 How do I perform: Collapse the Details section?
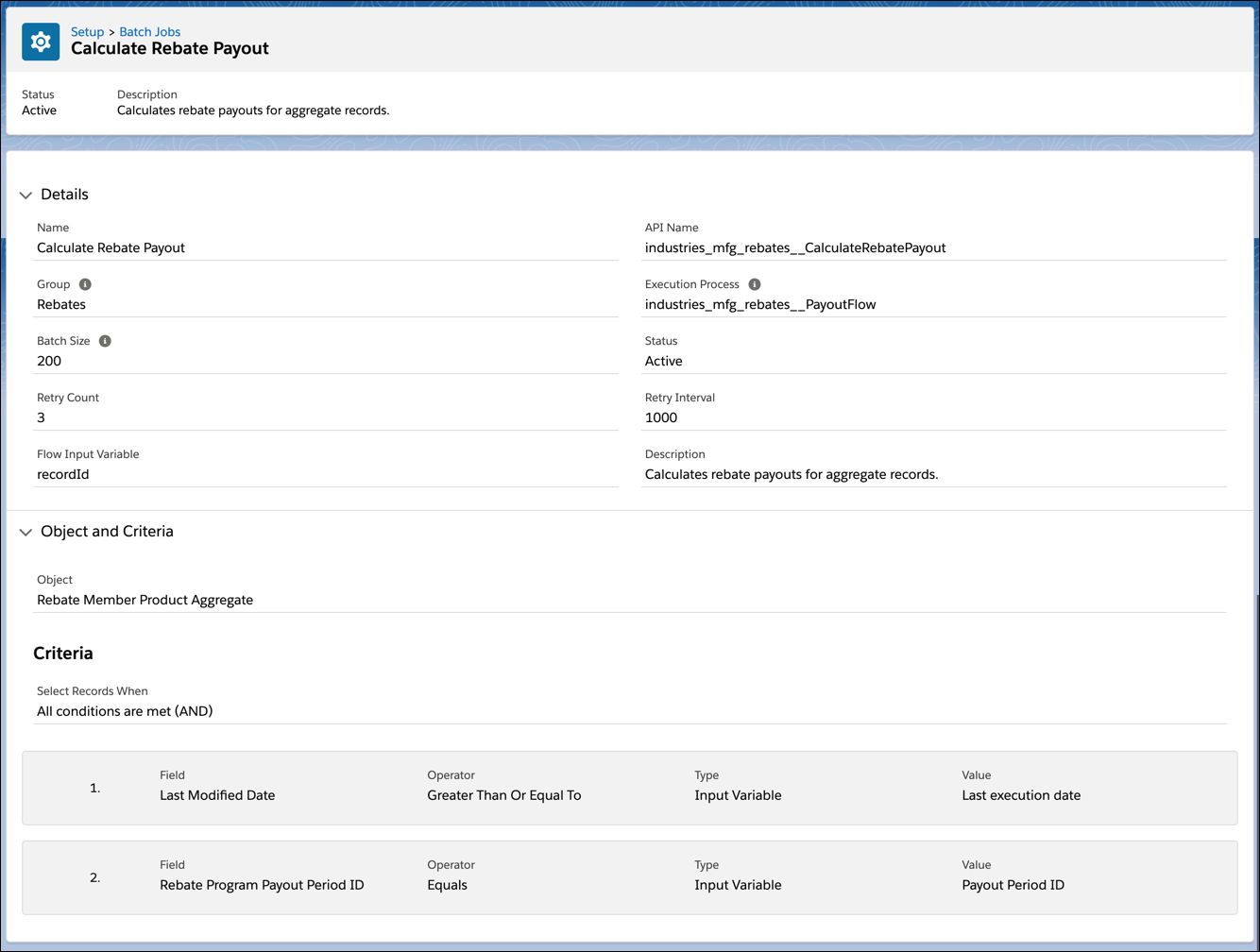[26, 195]
